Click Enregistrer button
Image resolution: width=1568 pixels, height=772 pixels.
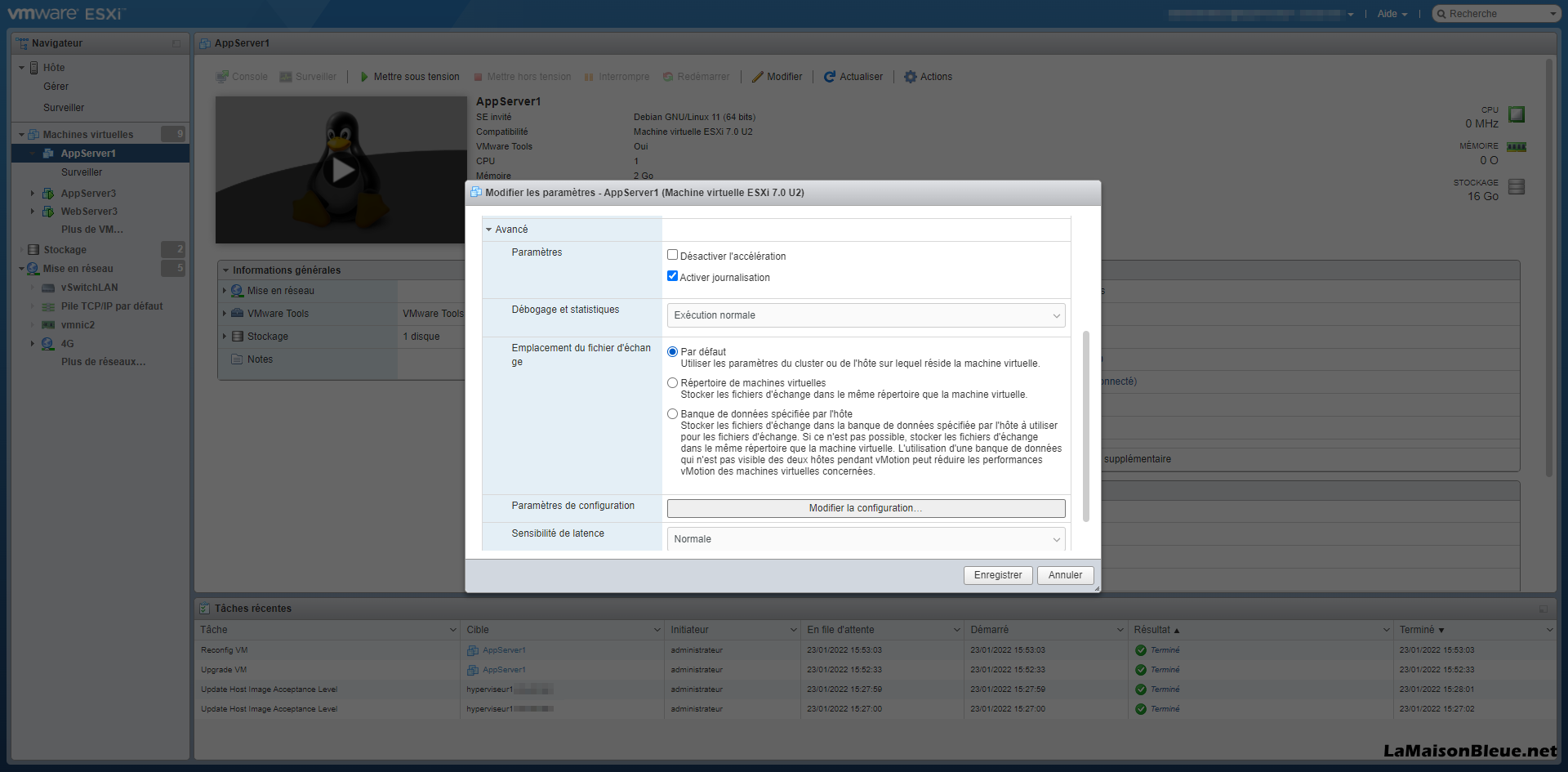click(x=998, y=575)
